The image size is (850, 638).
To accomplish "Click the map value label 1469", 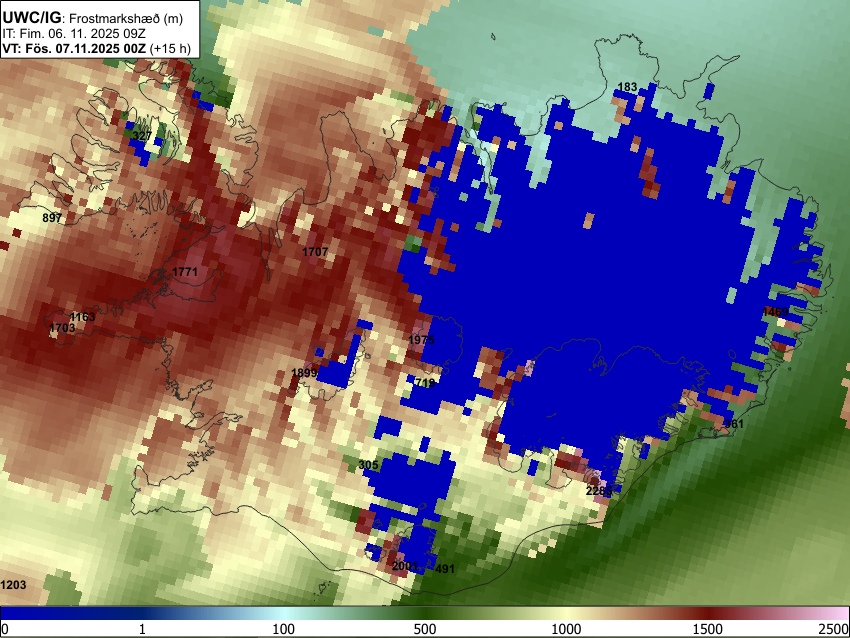I will (x=775, y=312).
